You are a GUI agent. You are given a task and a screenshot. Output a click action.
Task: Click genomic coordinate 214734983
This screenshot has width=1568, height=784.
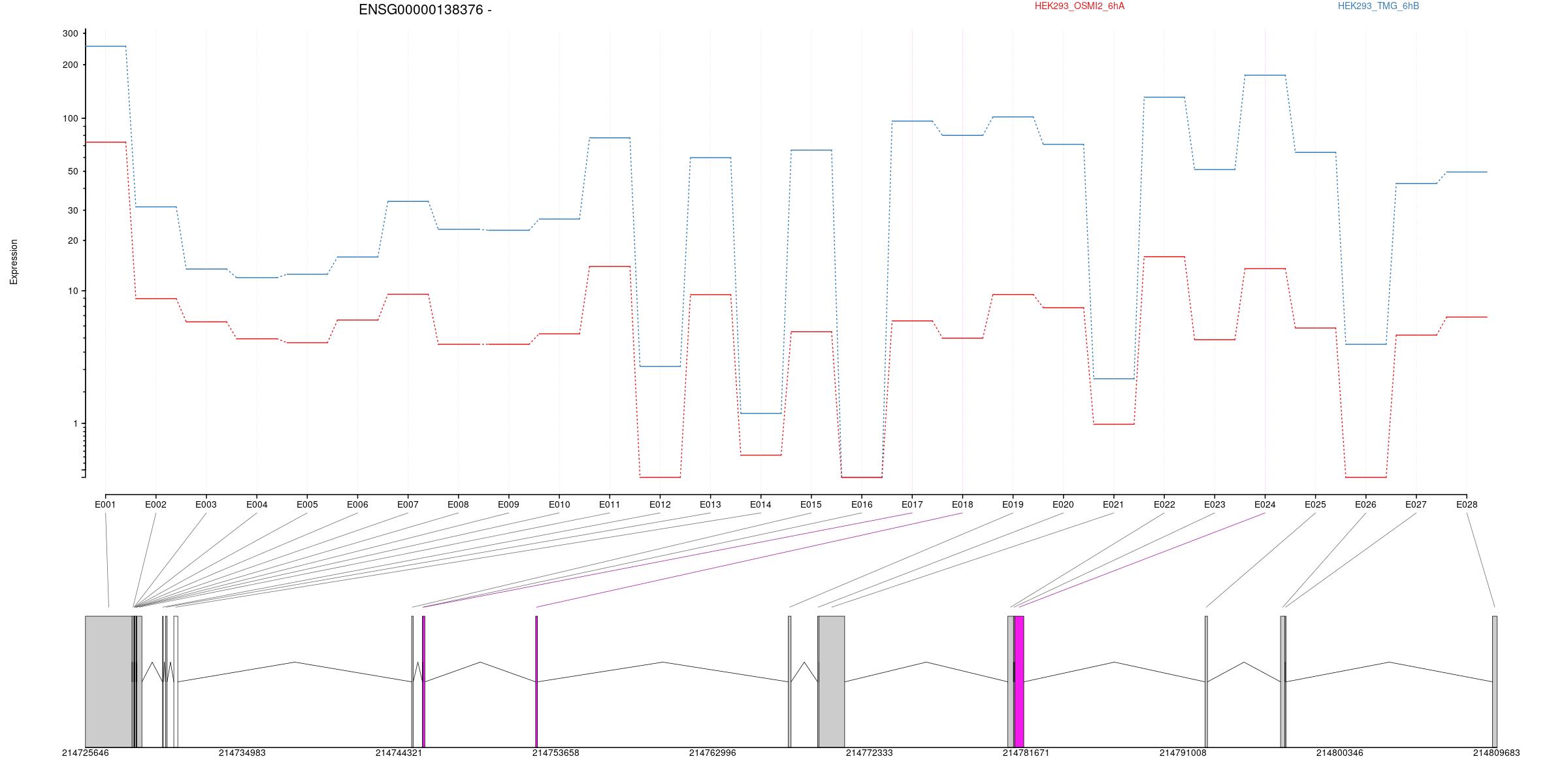coord(242,753)
